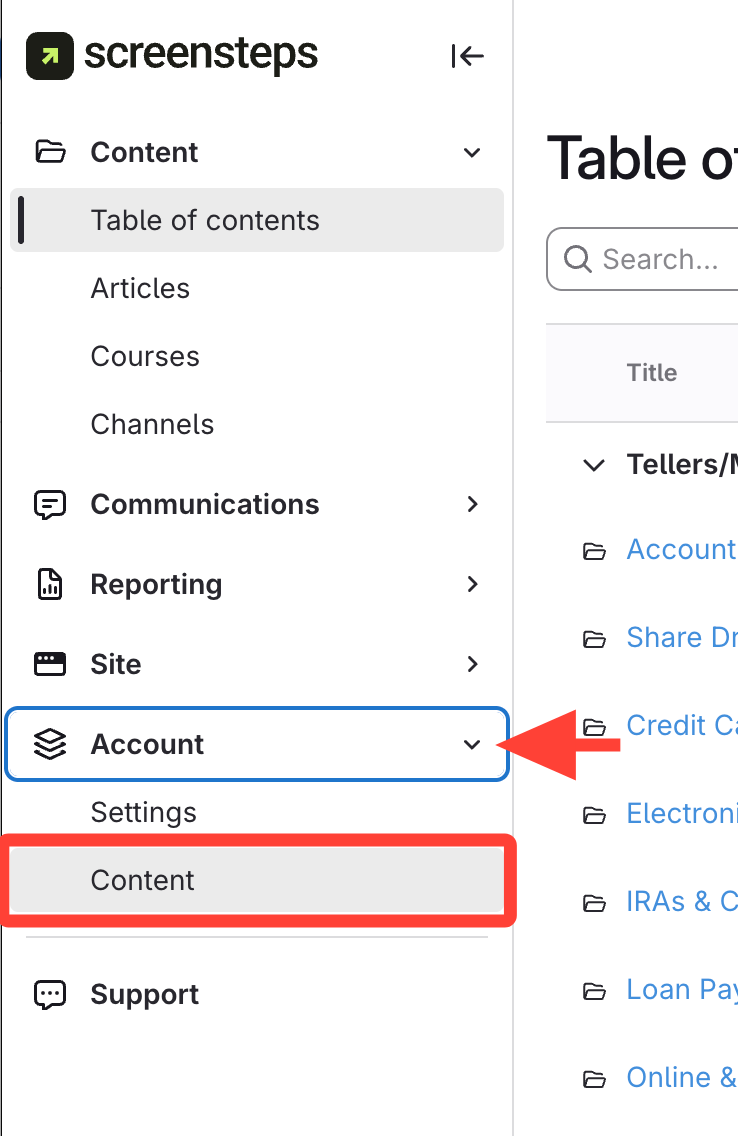Click into the Search input field
Screen dimensions: 738x1136
pos(660,260)
